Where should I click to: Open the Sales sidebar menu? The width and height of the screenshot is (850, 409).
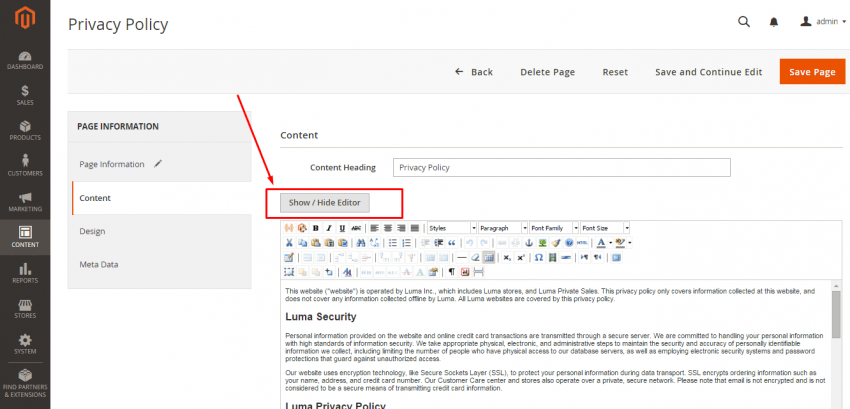(x=25, y=95)
